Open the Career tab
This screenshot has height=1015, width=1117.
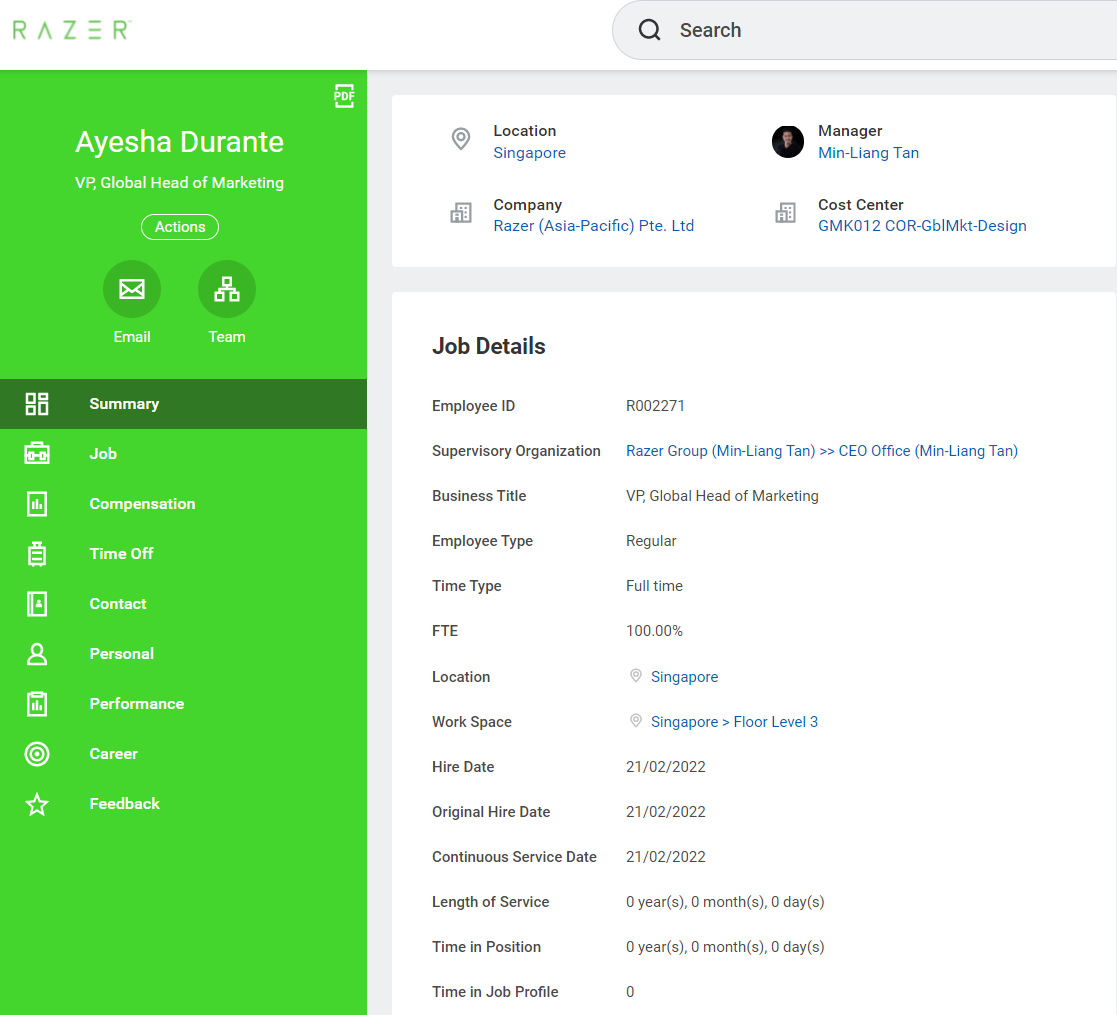click(x=183, y=754)
